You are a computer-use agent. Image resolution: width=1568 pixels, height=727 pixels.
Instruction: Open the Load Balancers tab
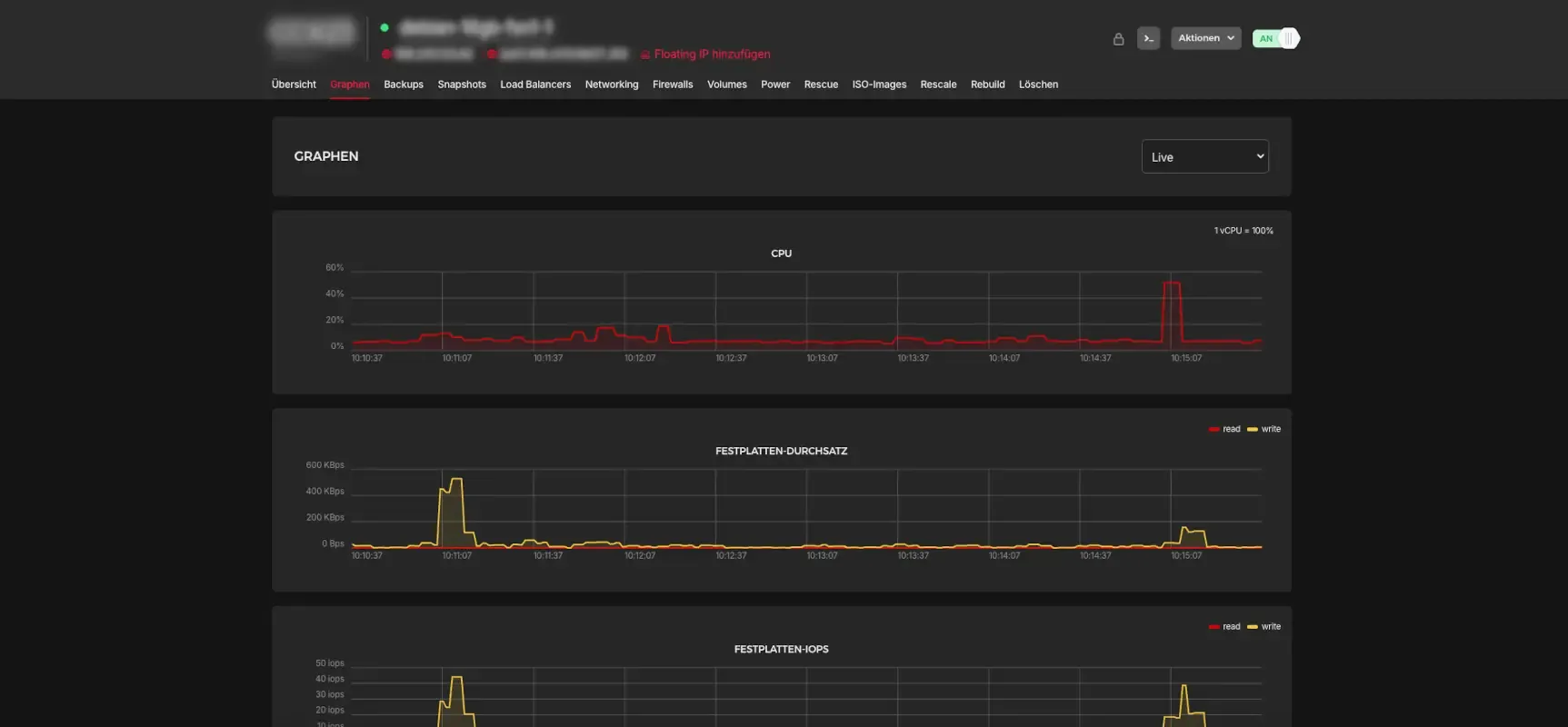tap(535, 85)
